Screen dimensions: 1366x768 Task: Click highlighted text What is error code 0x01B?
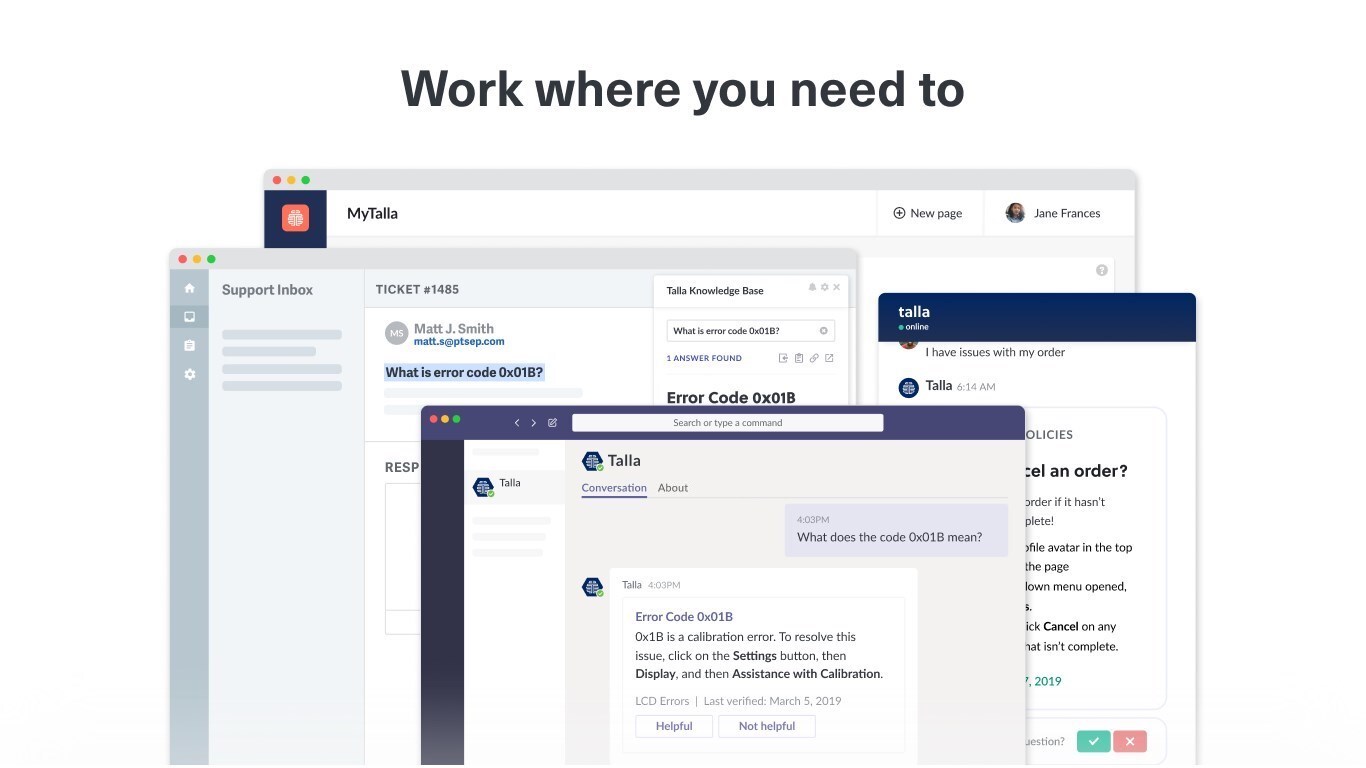click(x=464, y=372)
